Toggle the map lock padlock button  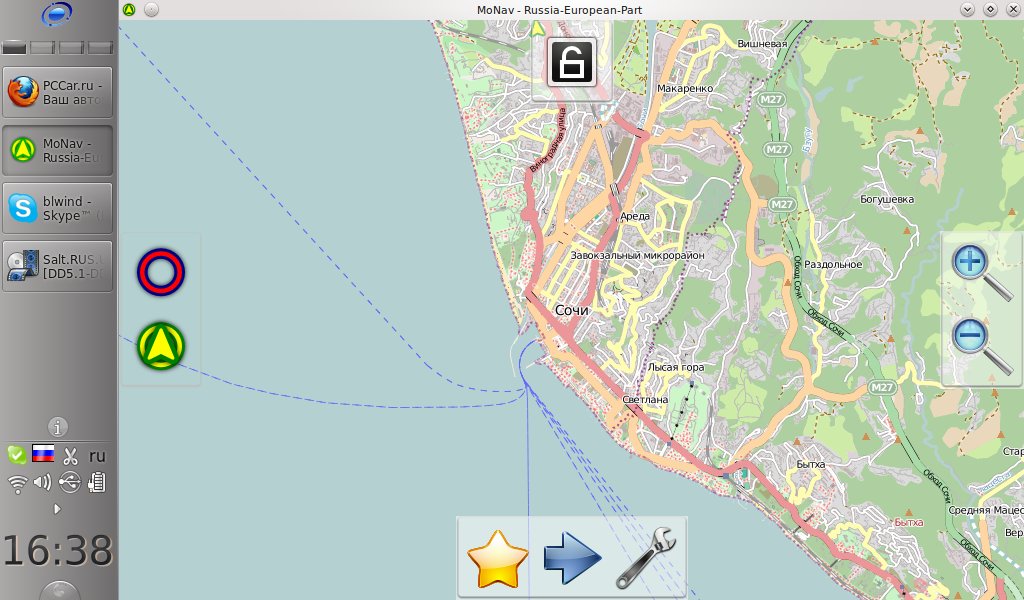click(571, 62)
